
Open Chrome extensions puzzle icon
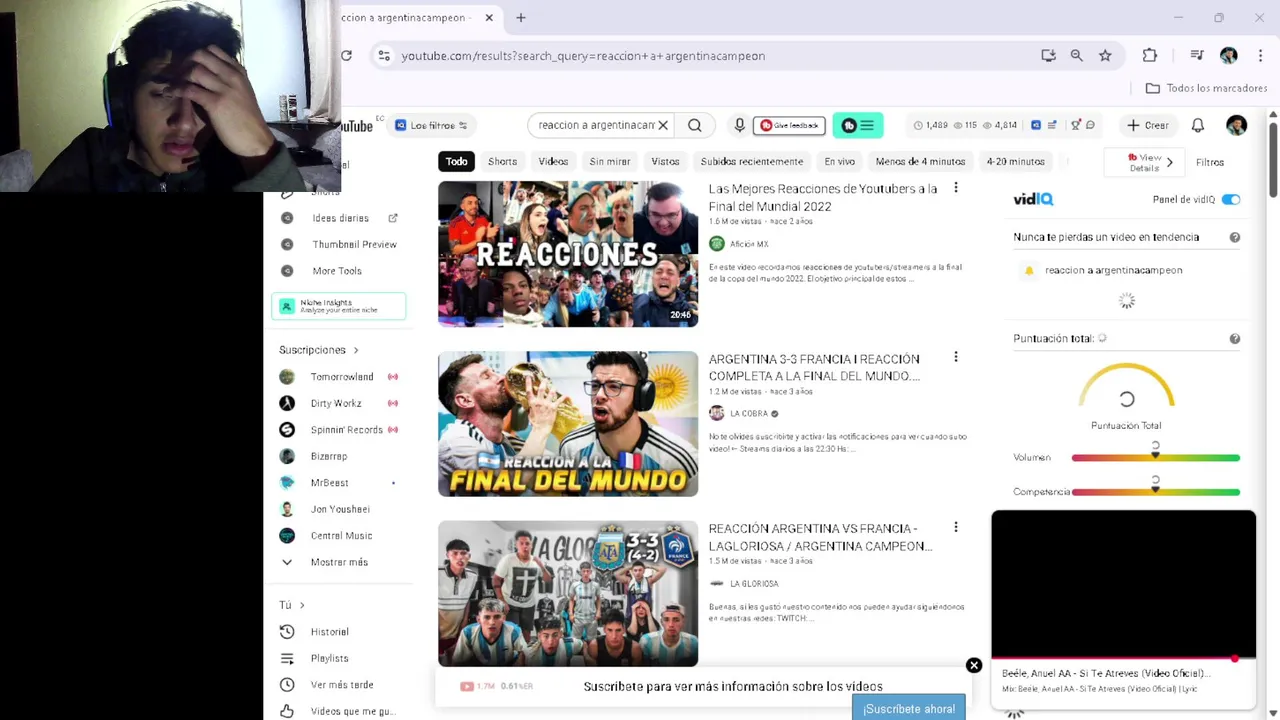tap(1150, 56)
